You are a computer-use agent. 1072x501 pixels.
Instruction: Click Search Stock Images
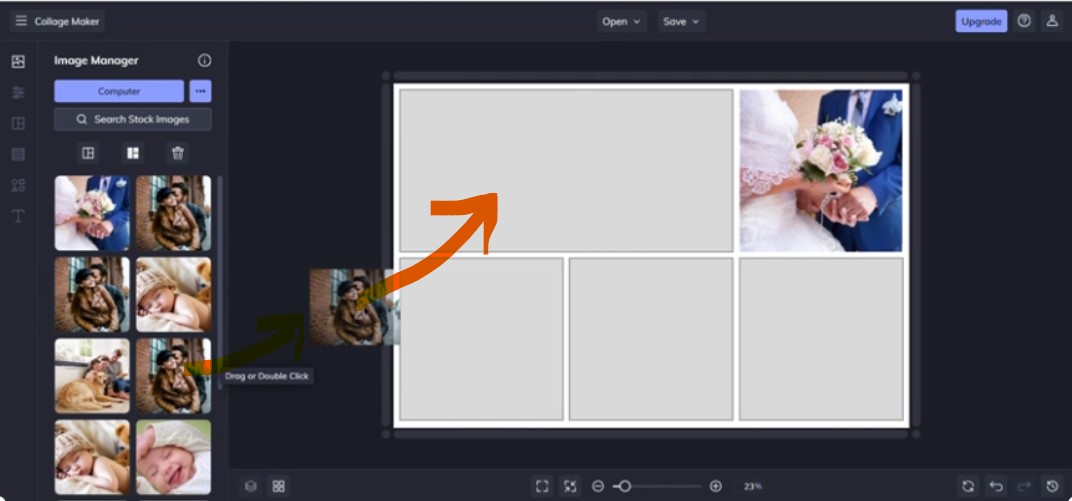pyautogui.click(x=133, y=119)
